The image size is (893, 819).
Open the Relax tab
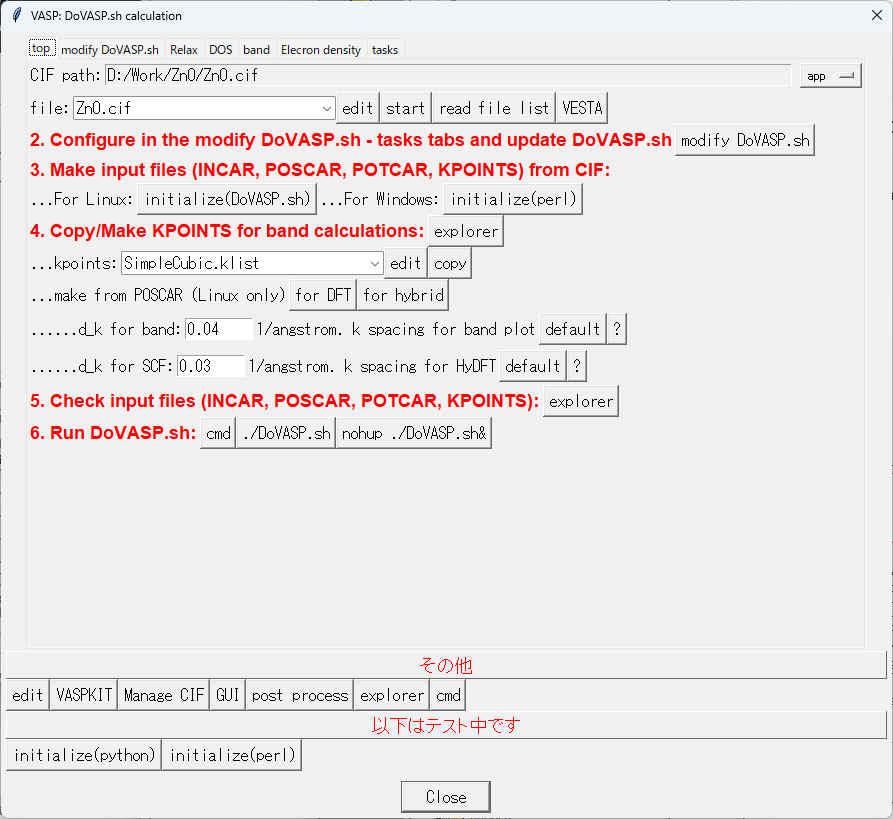pos(183,49)
